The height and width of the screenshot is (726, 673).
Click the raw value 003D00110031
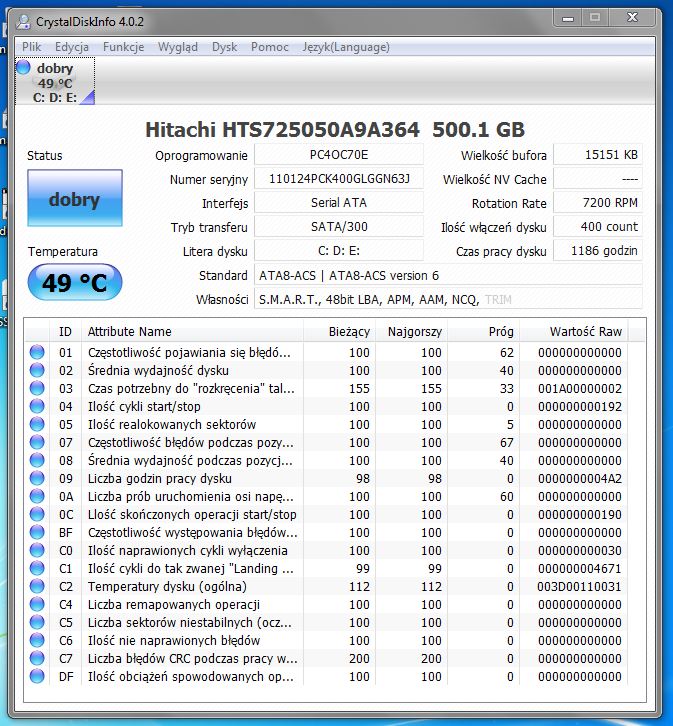coord(579,586)
